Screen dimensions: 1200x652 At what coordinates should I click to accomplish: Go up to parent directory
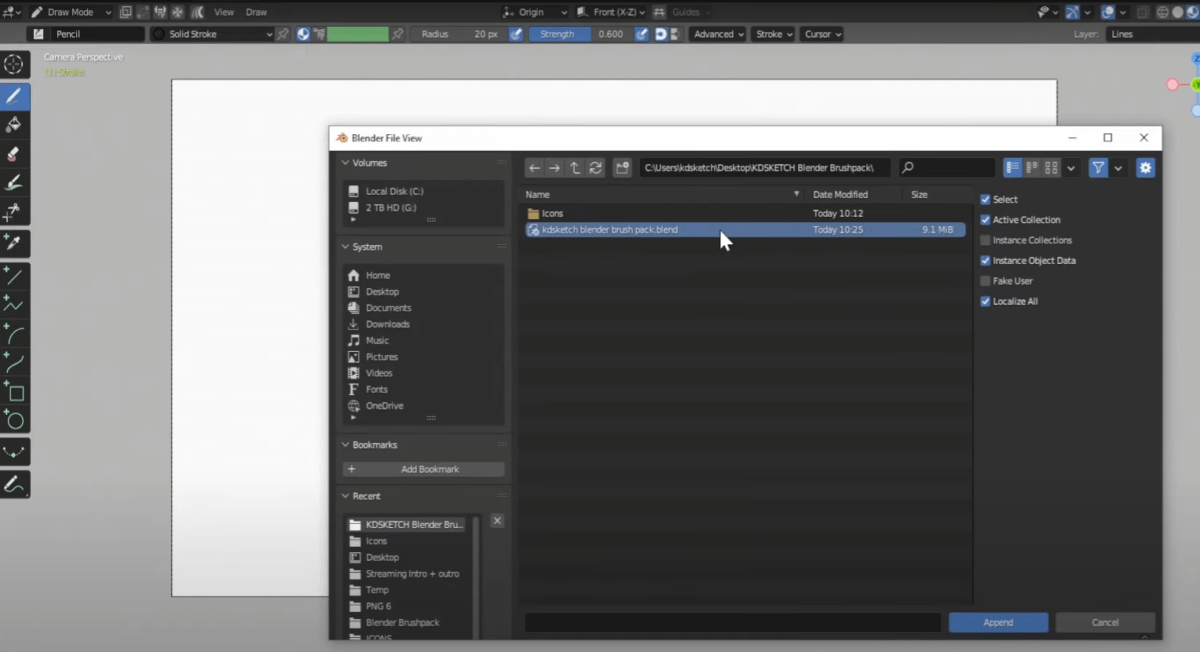575,168
